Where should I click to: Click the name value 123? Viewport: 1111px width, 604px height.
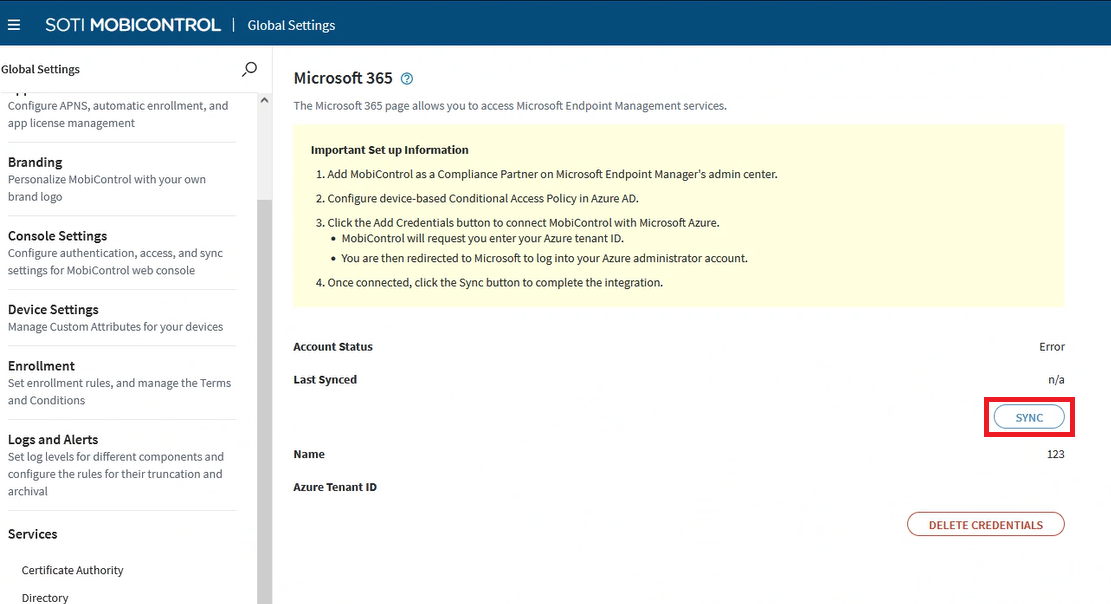(1056, 454)
